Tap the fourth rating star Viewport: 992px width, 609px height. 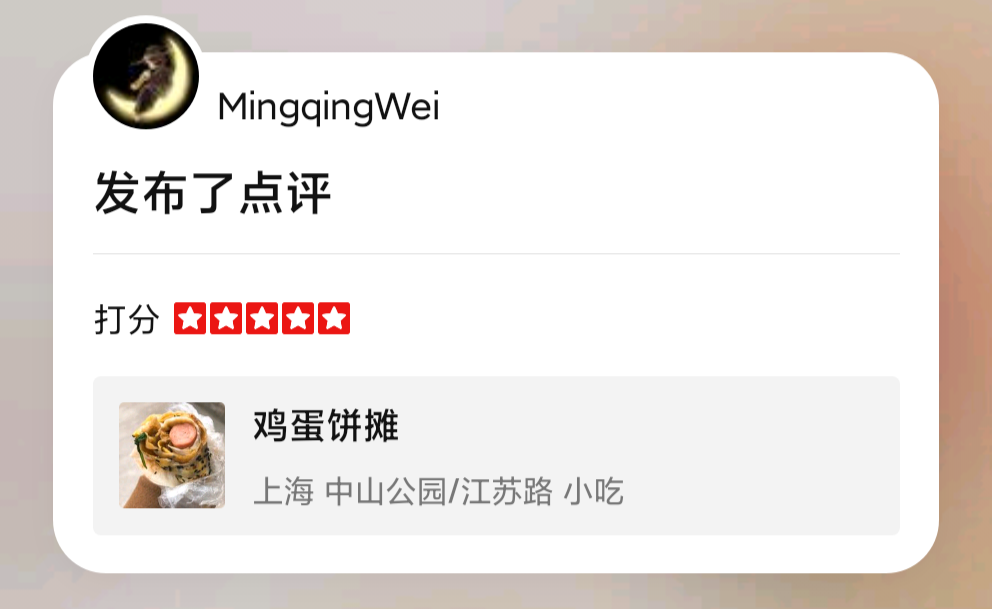298,318
